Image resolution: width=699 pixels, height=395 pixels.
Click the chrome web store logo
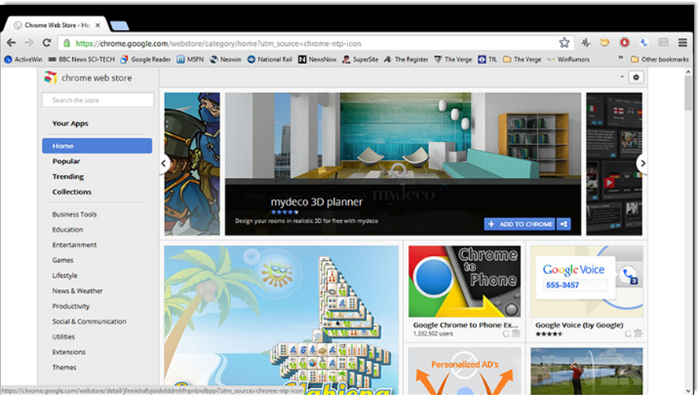(x=50, y=78)
